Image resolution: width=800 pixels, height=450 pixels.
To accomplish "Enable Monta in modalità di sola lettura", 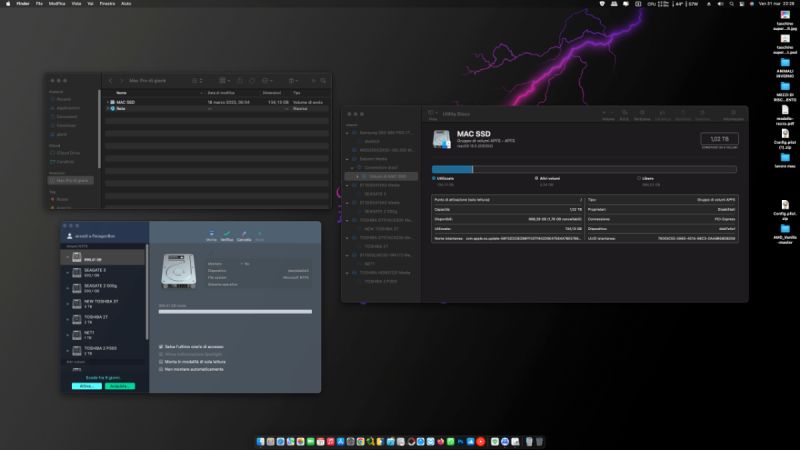I will [161, 362].
